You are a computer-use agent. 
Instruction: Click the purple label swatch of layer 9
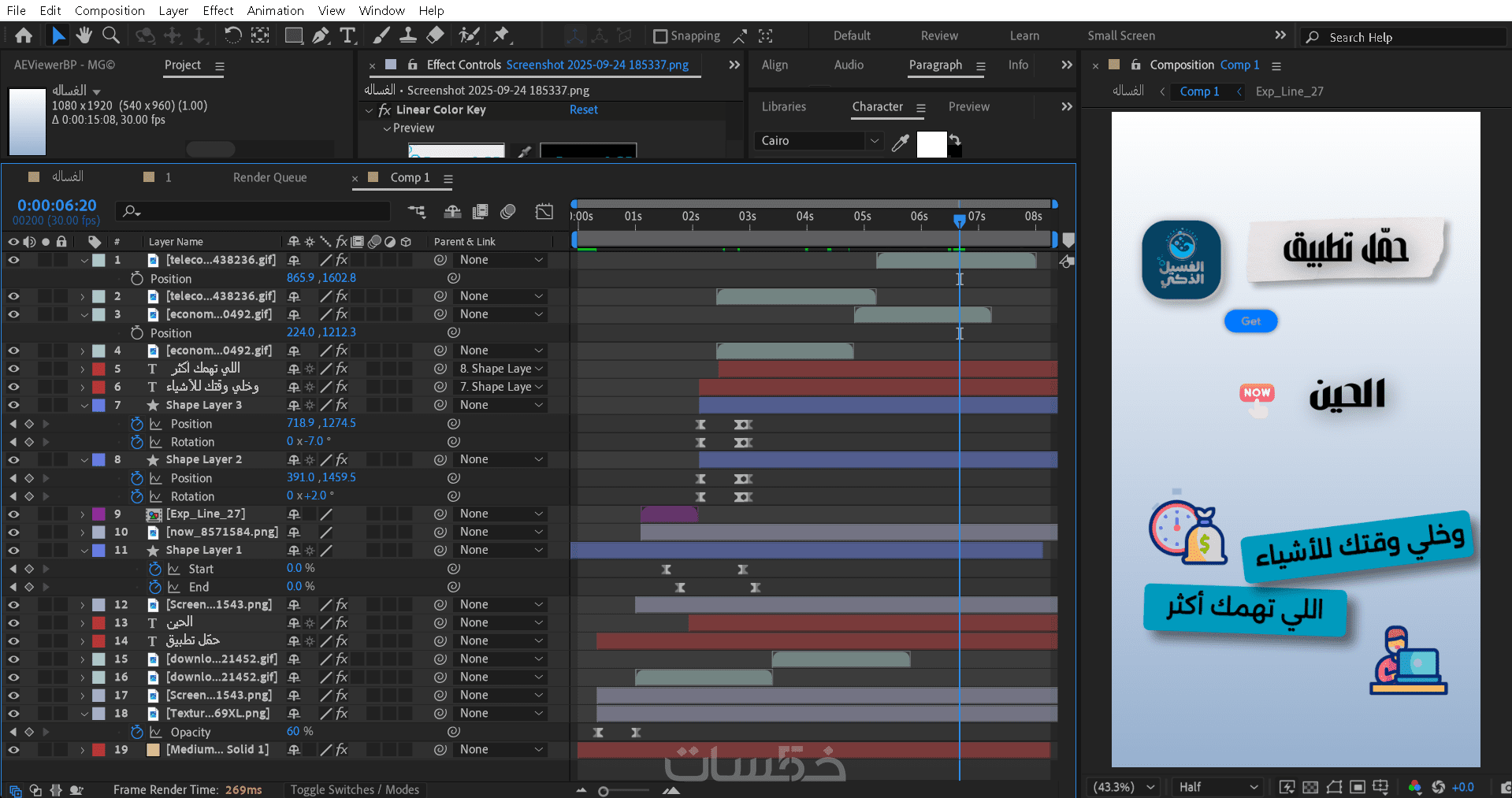[x=98, y=514]
